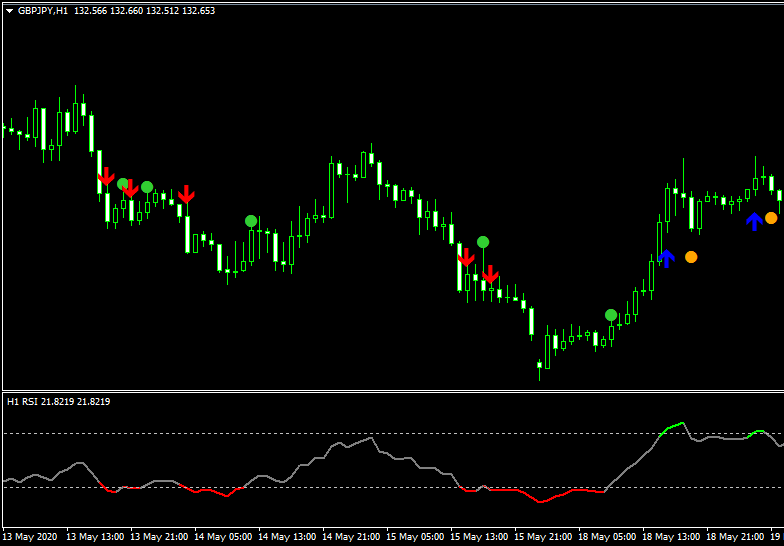Select the rightmost green dot marker
Screen dimensions: 784x546
[611, 315]
